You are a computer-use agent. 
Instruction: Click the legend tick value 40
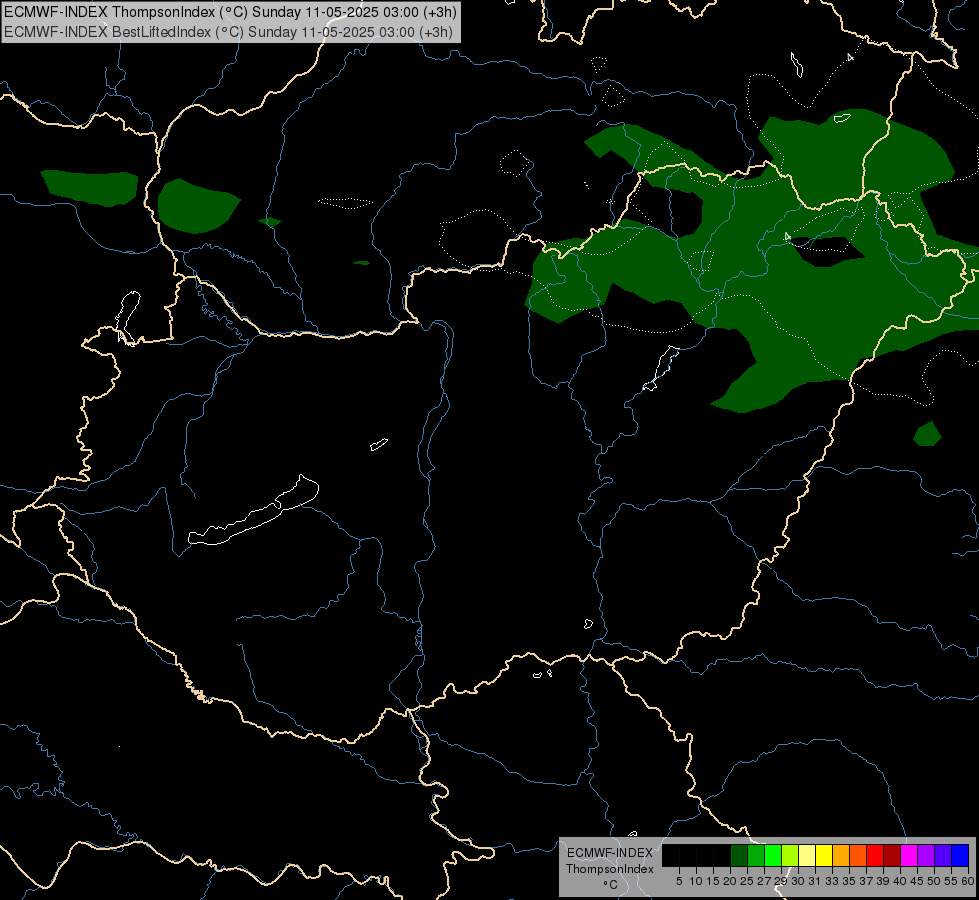click(x=900, y=881)
